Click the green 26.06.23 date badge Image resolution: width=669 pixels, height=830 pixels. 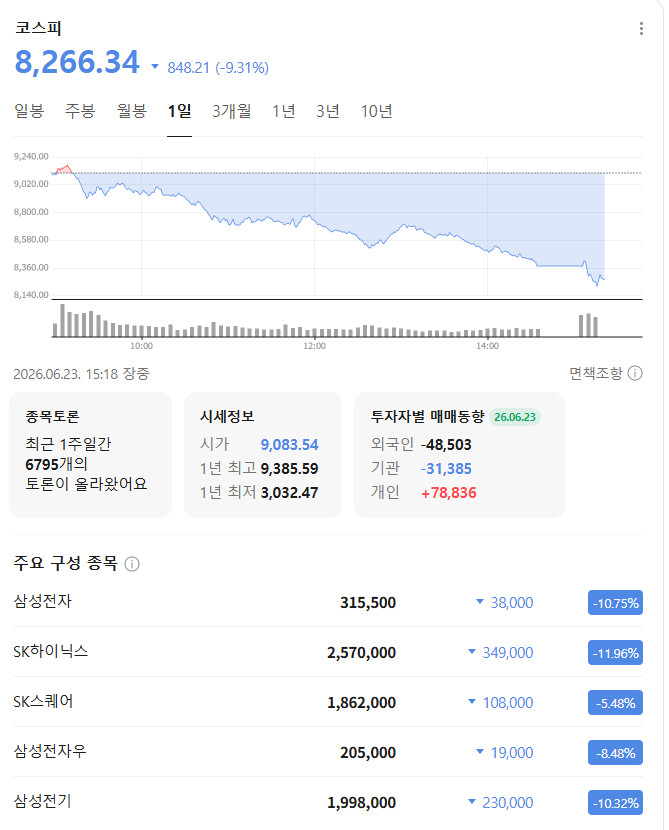[514, 417]
